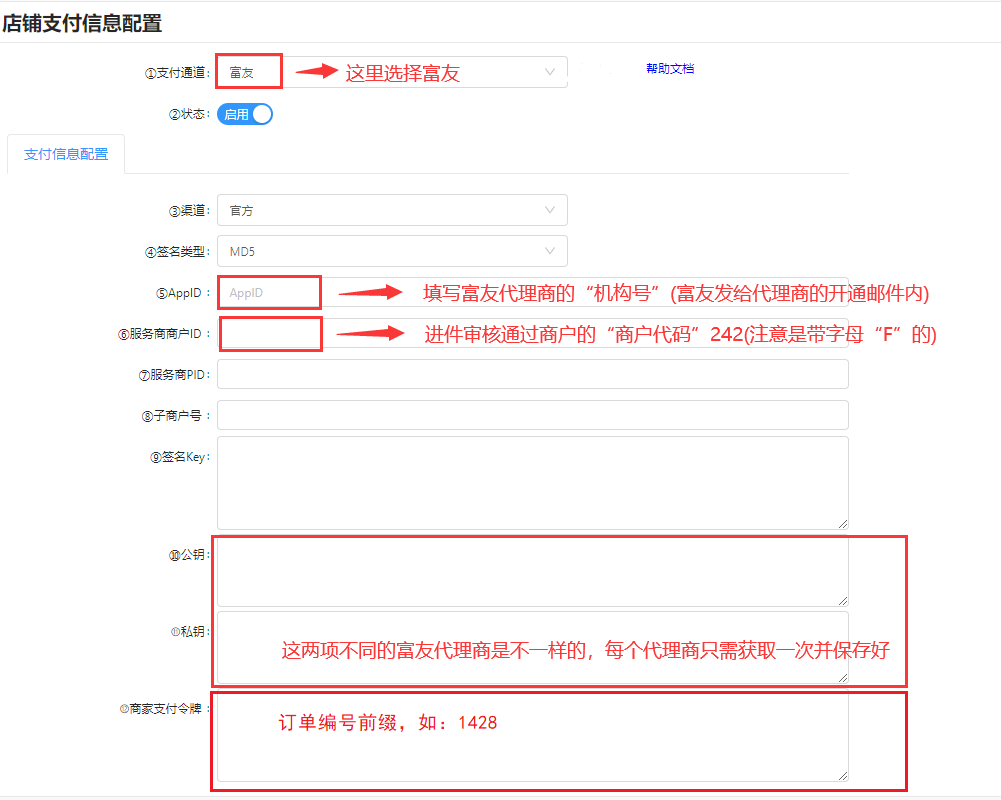Click the chevron arrow of 支付通道 dropdown
Screen dimensions: 1001x800
[550, 72]
